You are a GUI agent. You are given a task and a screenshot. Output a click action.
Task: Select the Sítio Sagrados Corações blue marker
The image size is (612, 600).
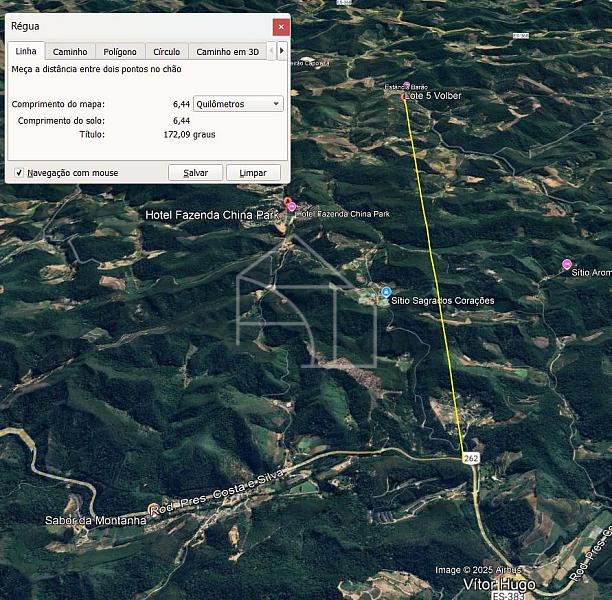(386, 292)
